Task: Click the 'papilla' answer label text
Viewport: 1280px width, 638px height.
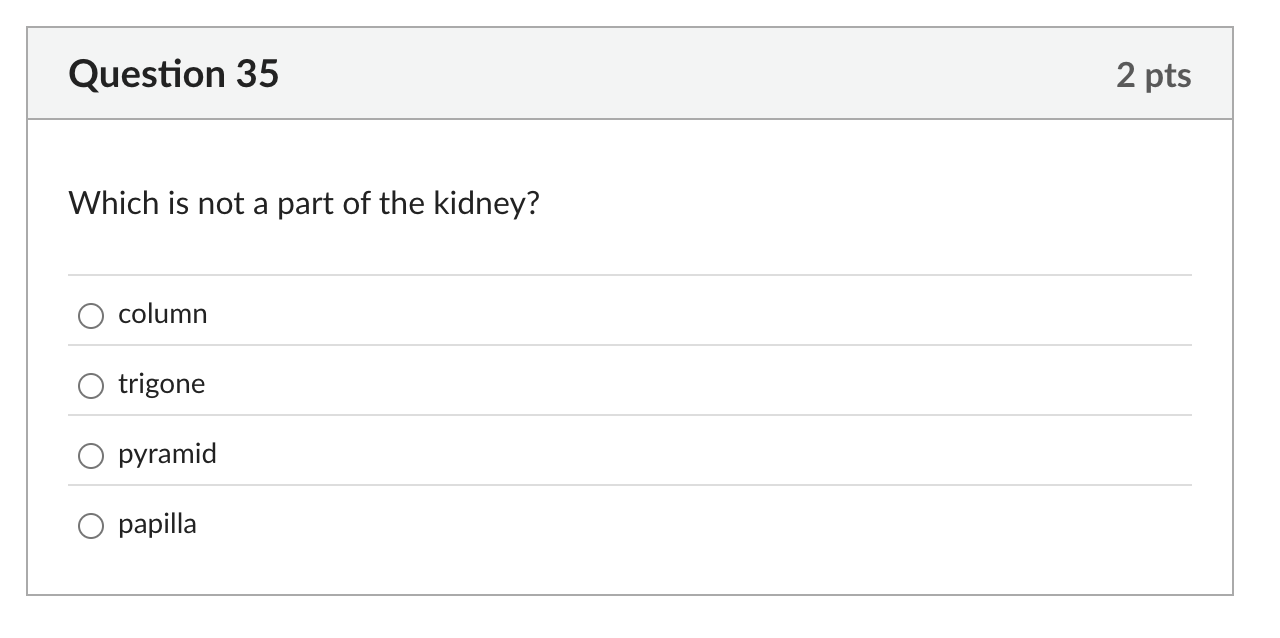Action: click(x=157, y=524)
